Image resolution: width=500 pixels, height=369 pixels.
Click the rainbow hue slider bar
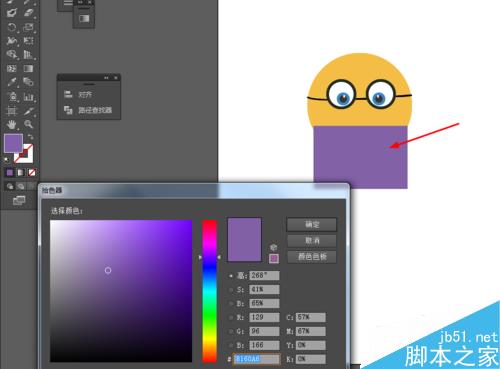pos(210,291)
